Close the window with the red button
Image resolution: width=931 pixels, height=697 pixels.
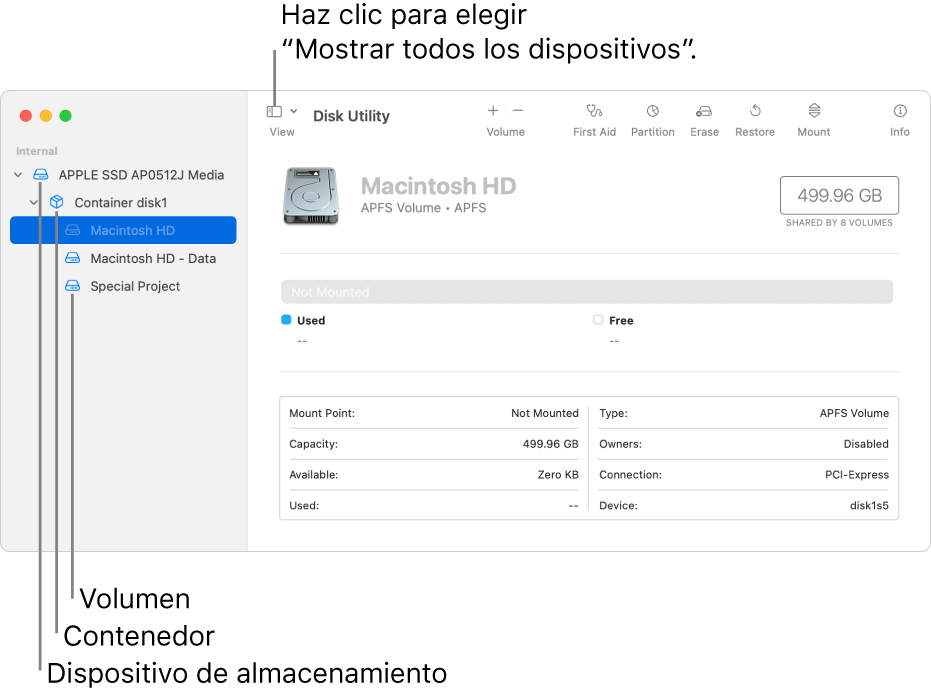coord(26,116)
